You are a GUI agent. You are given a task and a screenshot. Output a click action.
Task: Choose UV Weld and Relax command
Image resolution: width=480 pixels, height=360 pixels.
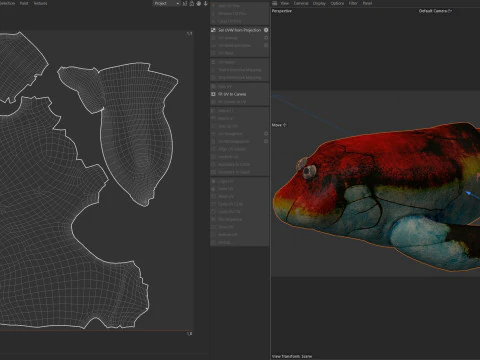click(231, 45)
